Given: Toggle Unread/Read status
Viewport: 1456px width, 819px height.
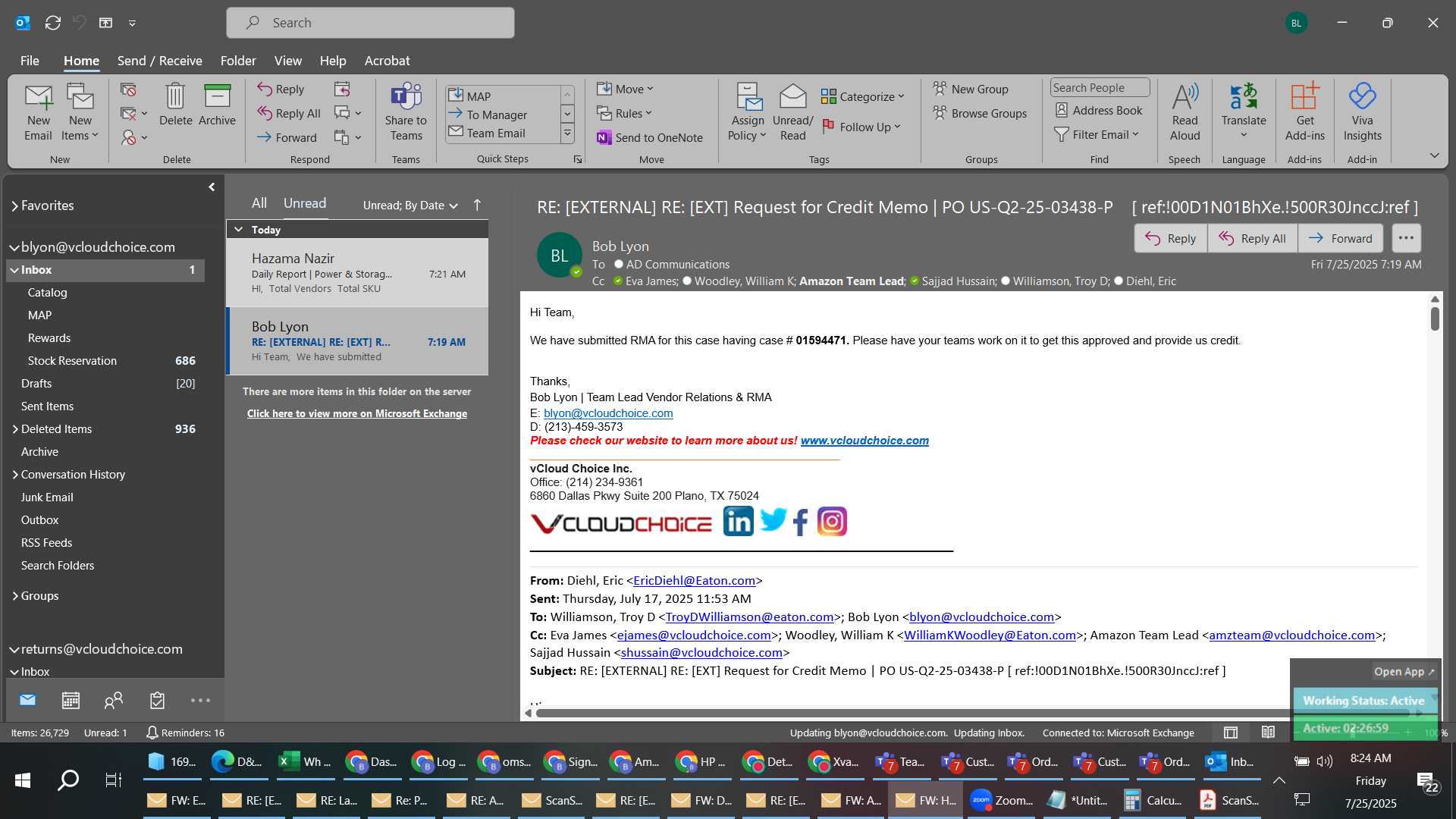Looking at the screenshot, I should point(792,112).
